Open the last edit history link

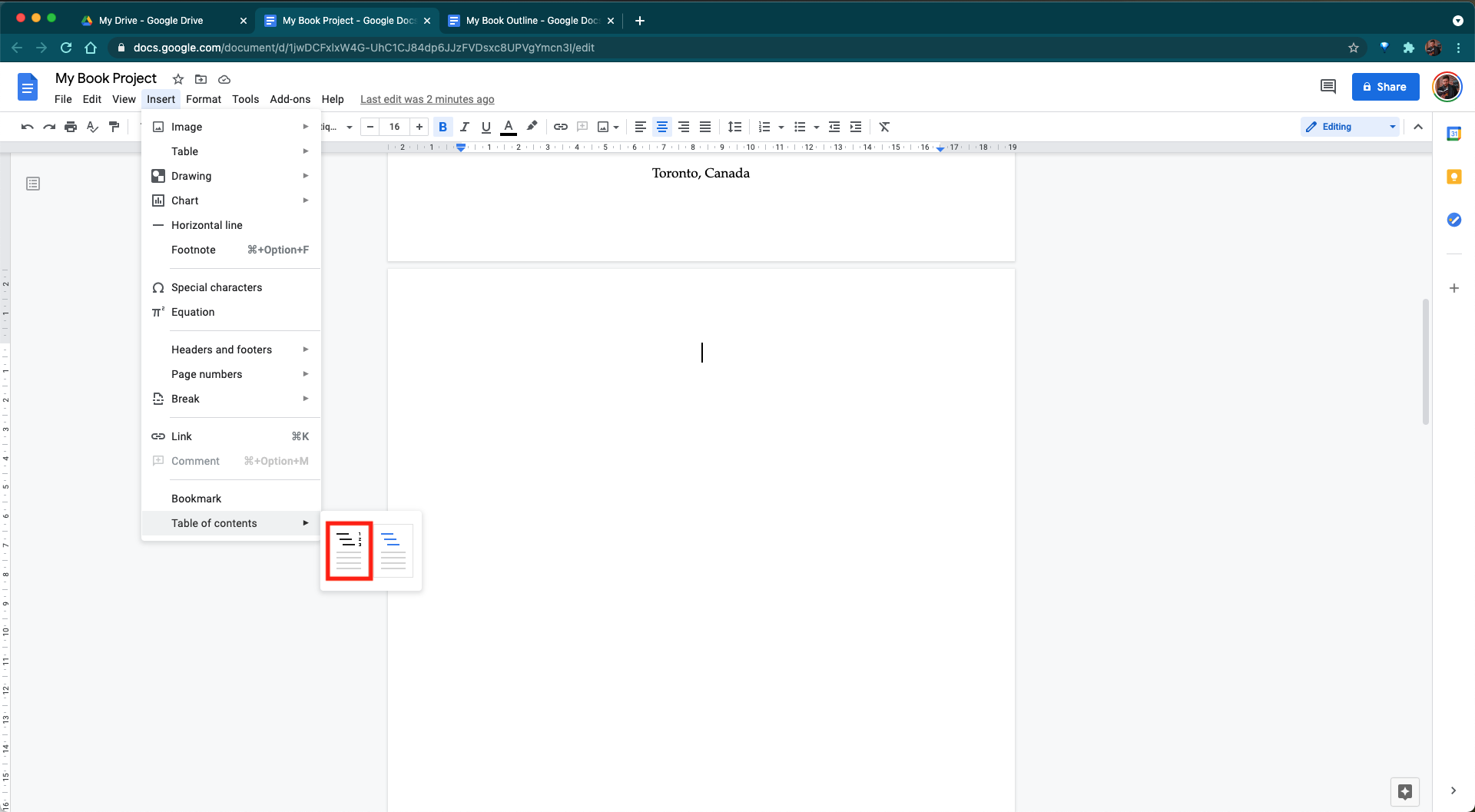tap(427, 99)
